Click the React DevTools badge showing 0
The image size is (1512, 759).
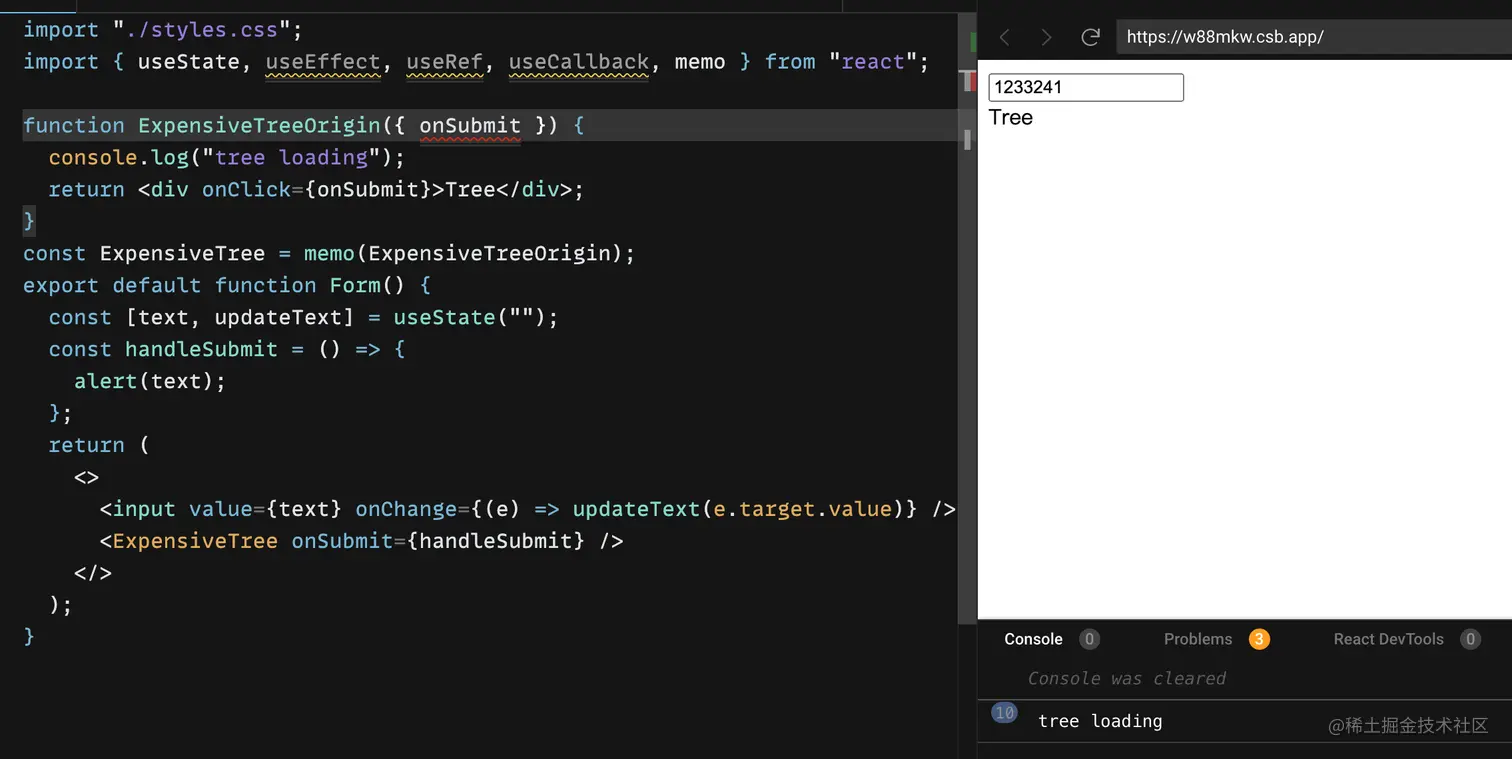tap(1470, 639)
